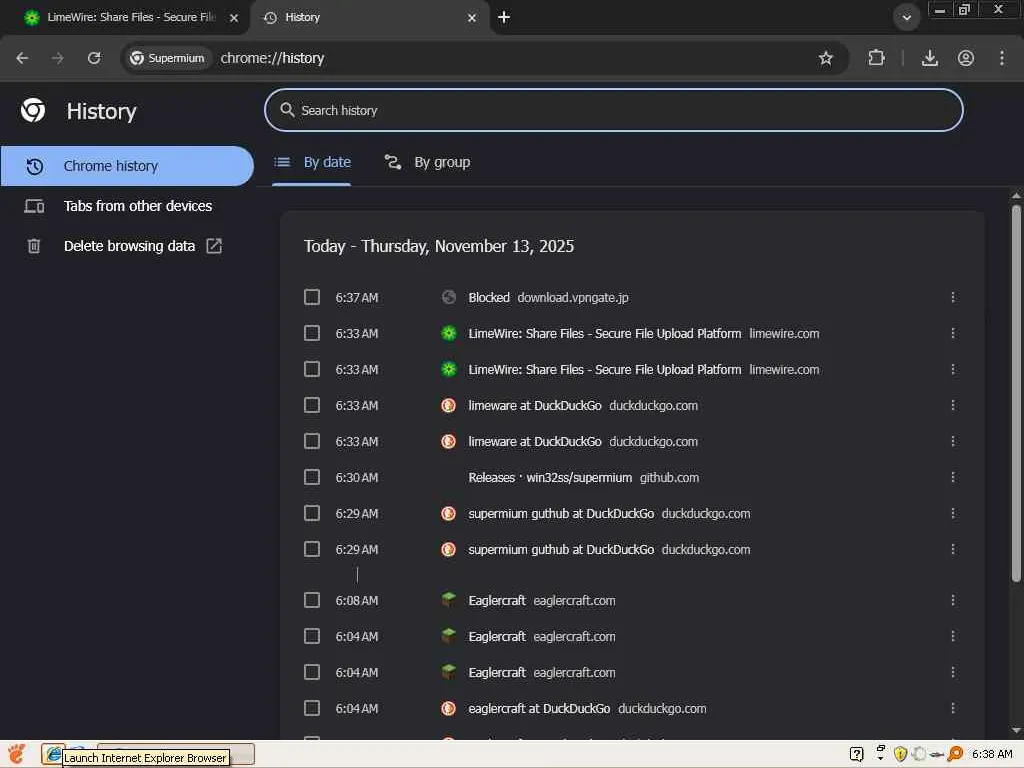Click the orange magnifier tray icon

click(x=955, y=754)
